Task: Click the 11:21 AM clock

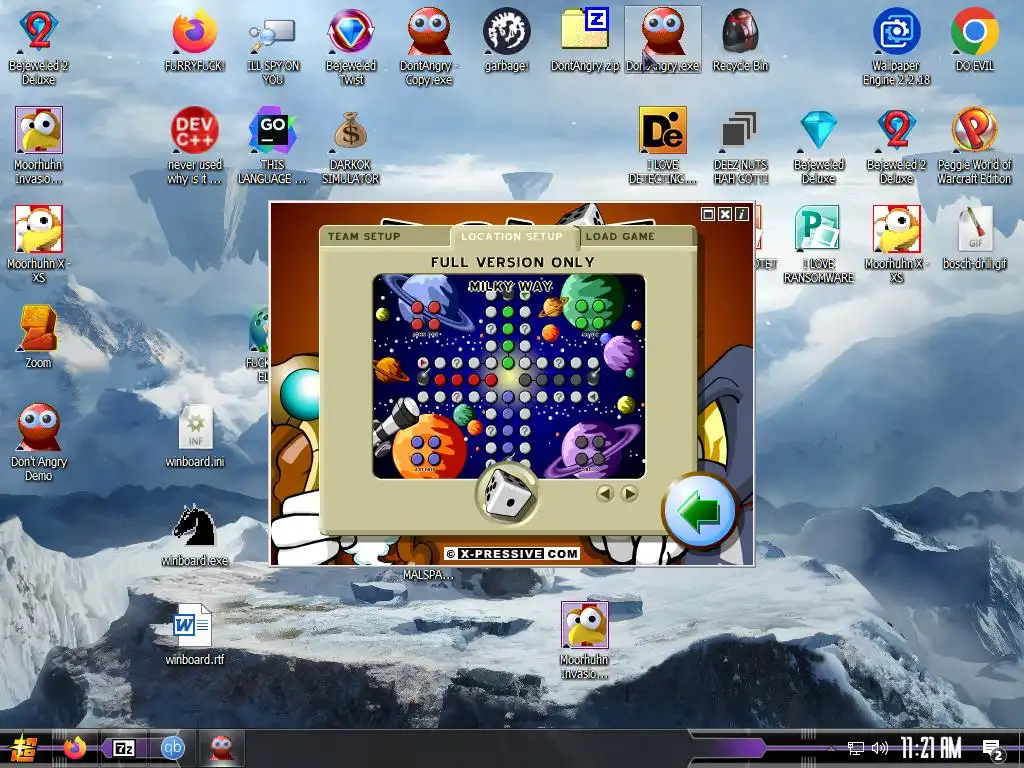Action: coord(931,748)
